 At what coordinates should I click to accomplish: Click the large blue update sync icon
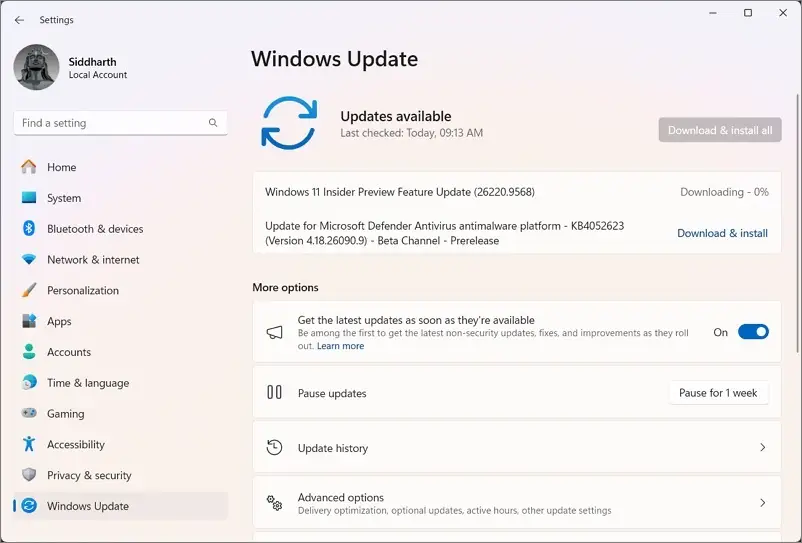coord(289,123)
